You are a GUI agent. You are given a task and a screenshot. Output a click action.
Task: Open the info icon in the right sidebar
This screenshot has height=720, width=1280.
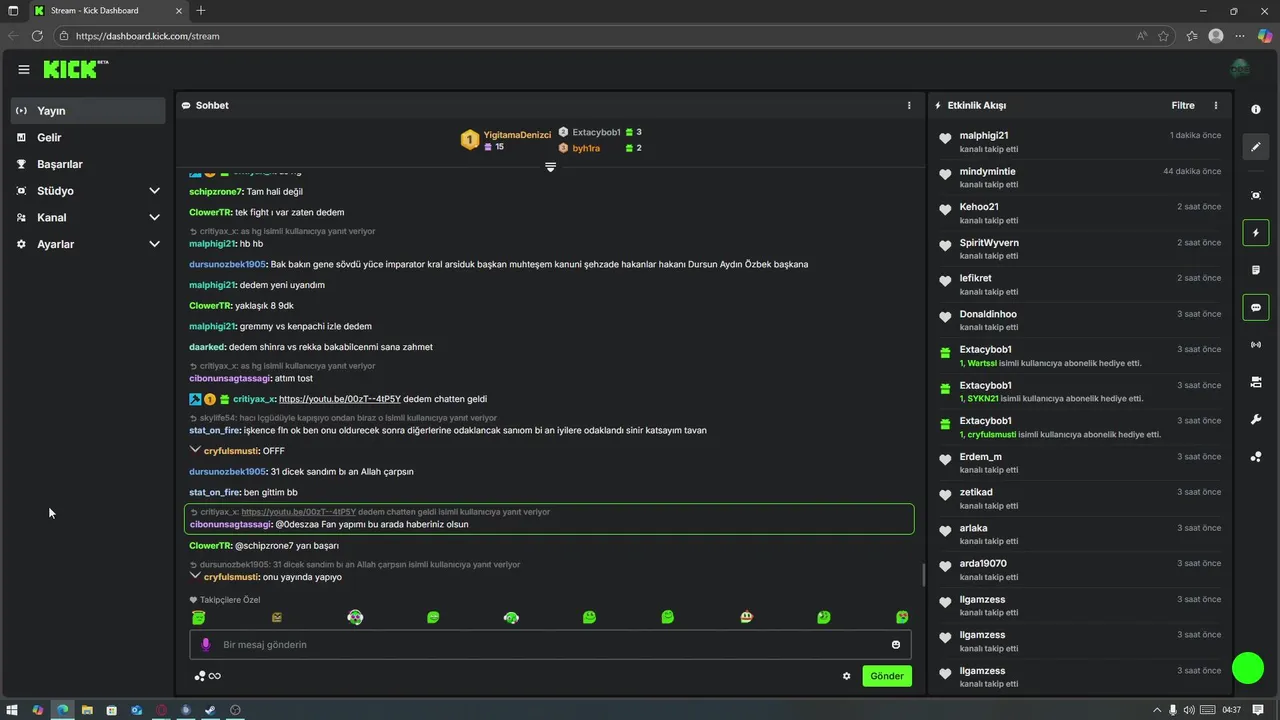coord(1256,110)
